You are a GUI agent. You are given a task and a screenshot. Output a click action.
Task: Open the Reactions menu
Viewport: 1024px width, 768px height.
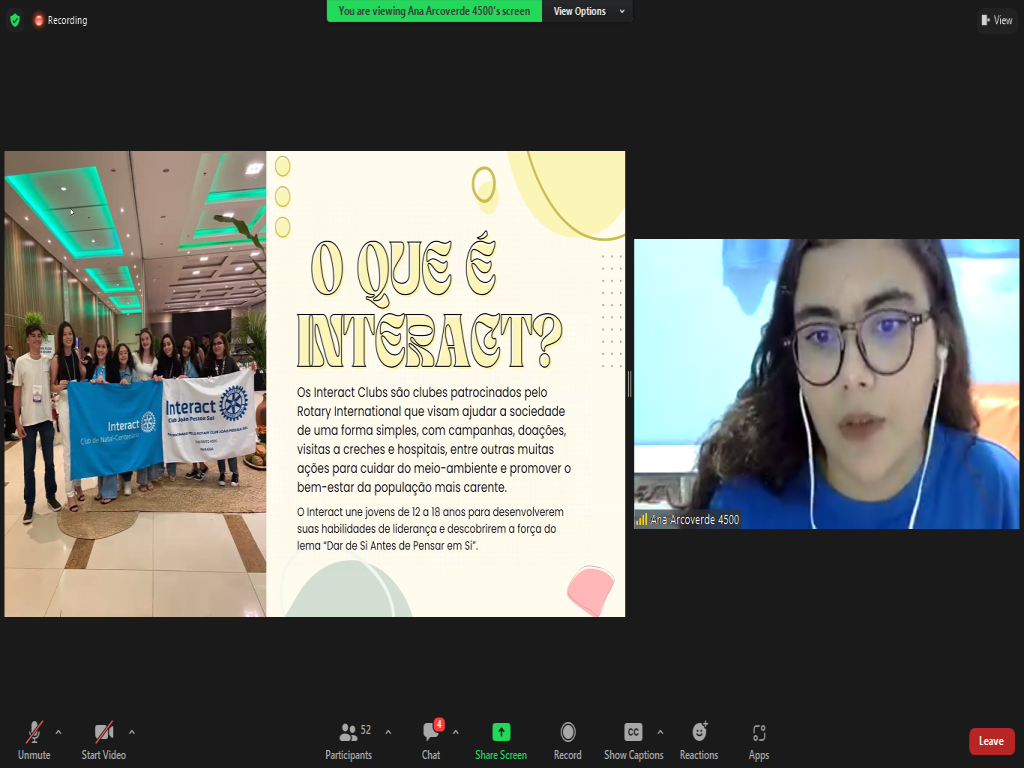pos(699,740)
